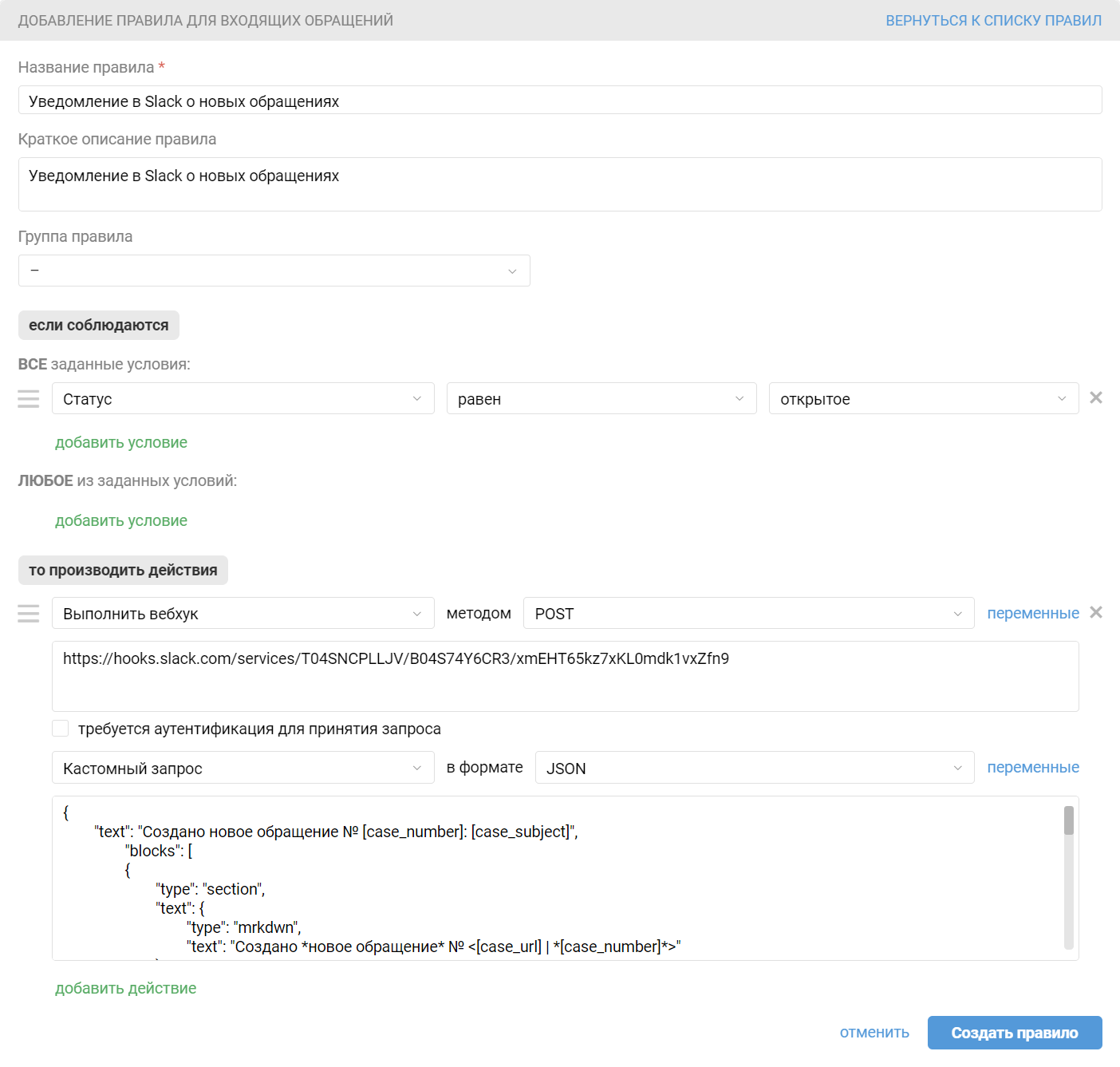Click the ВСЕ заданные условия label
Image resolution: width=1120 pixels, height=1067 pixels.
coord(105,364)
